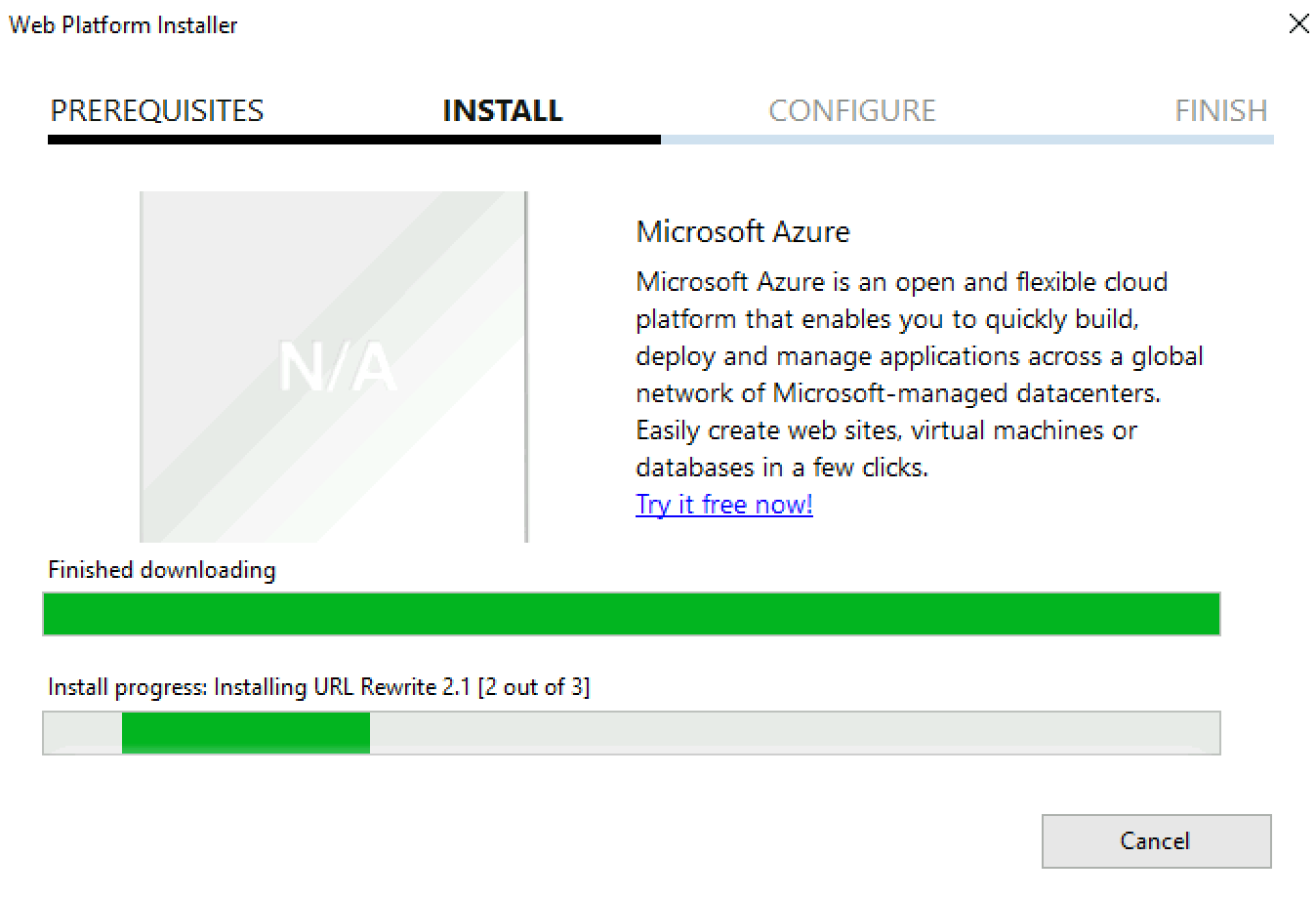Click the empty part of install progress bar
1316x898 pixels.
tap(795, 733)
